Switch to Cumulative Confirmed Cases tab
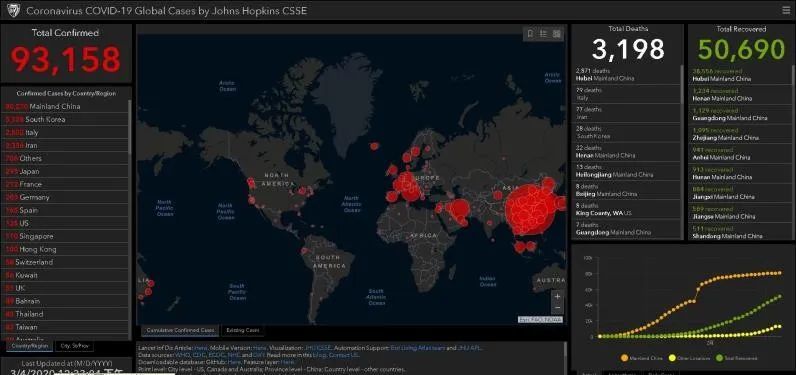The width and height of the screenshot is (796, 375). (x=180, y=330)
